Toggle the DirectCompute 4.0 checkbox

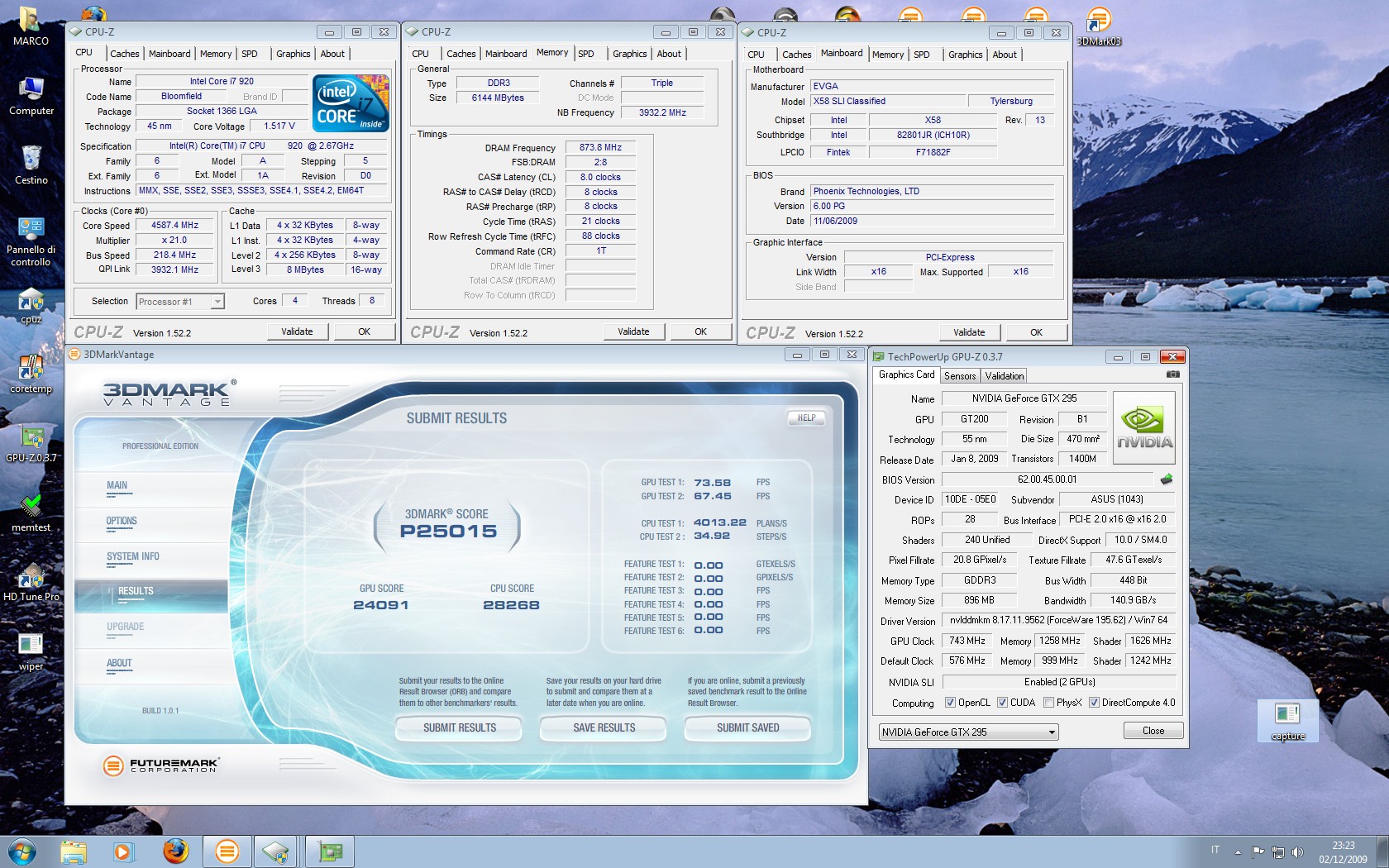point(1094,703)
